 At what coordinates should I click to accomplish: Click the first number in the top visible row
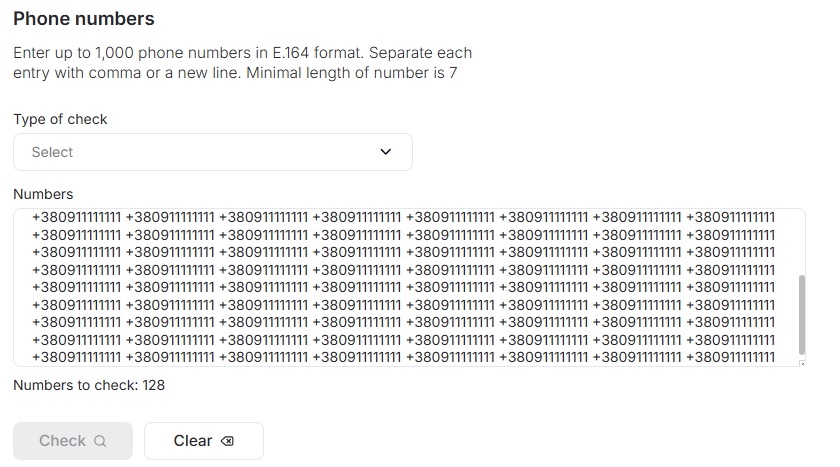77,217
